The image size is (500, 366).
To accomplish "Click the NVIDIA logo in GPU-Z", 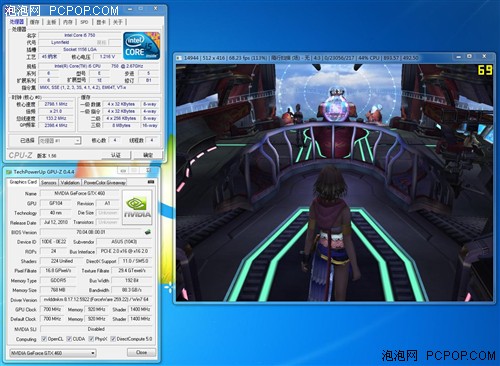I will [x=137, y=207].
